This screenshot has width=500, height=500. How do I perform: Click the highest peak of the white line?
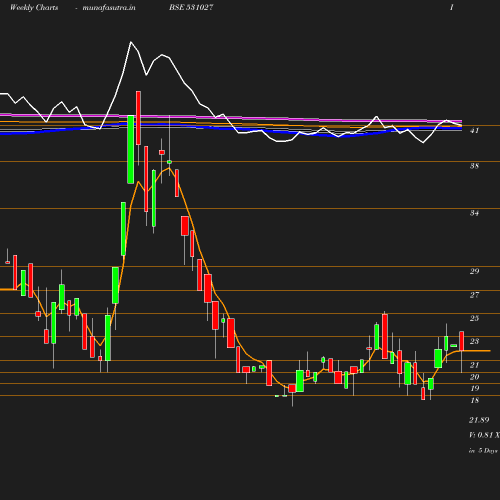(131, 42)
